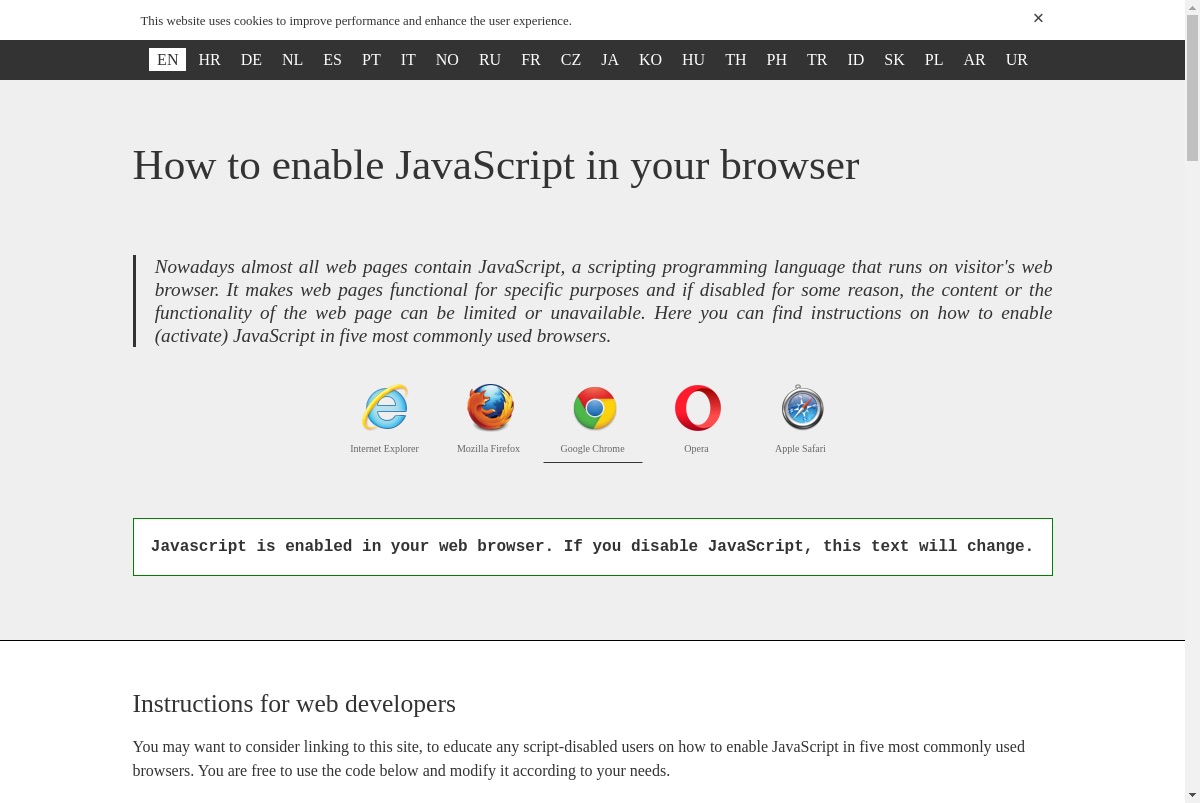Change site language to IT
The image size is (1200, 803).
pos(408,60)
